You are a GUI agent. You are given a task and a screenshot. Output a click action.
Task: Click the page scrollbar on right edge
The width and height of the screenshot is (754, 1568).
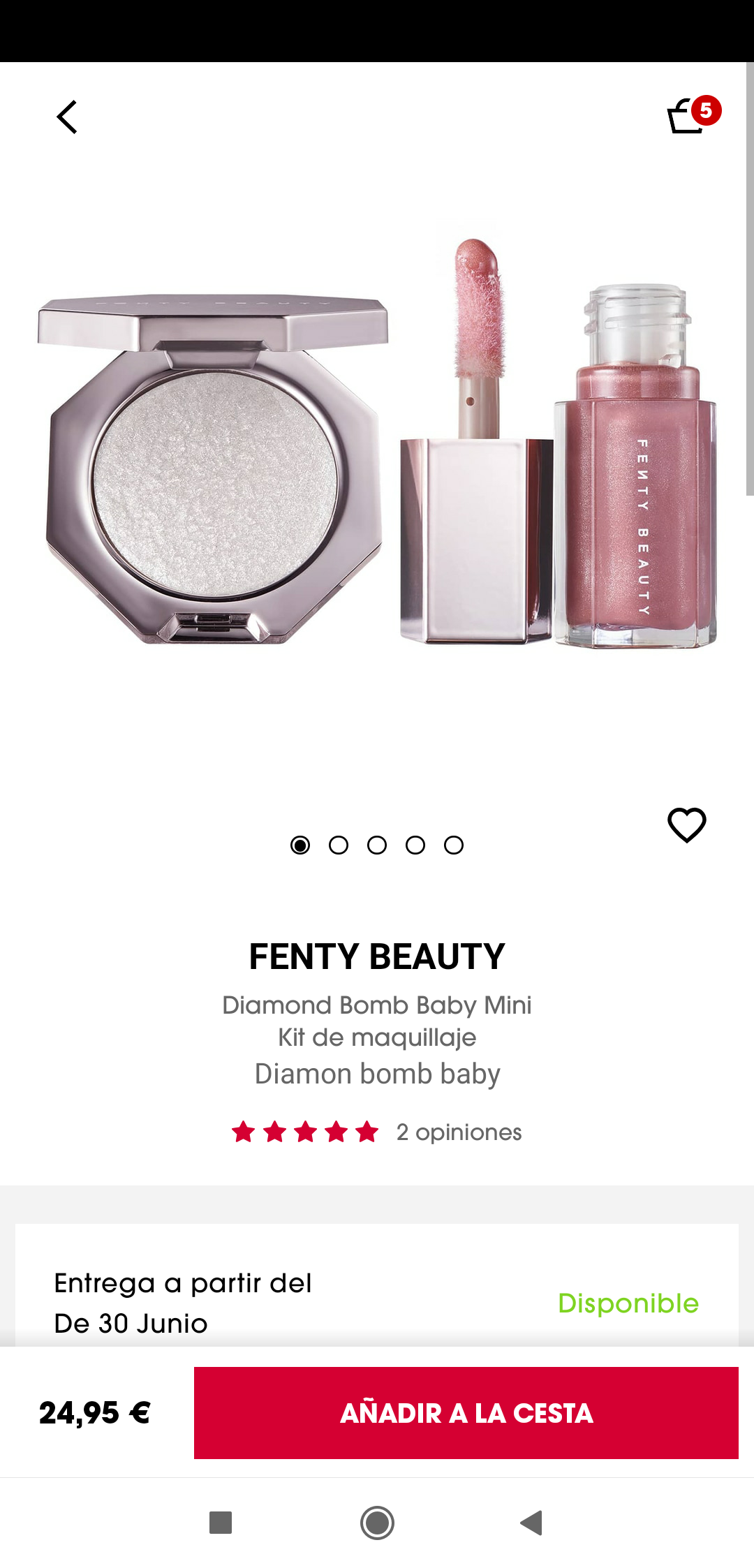tap(750, 279)
